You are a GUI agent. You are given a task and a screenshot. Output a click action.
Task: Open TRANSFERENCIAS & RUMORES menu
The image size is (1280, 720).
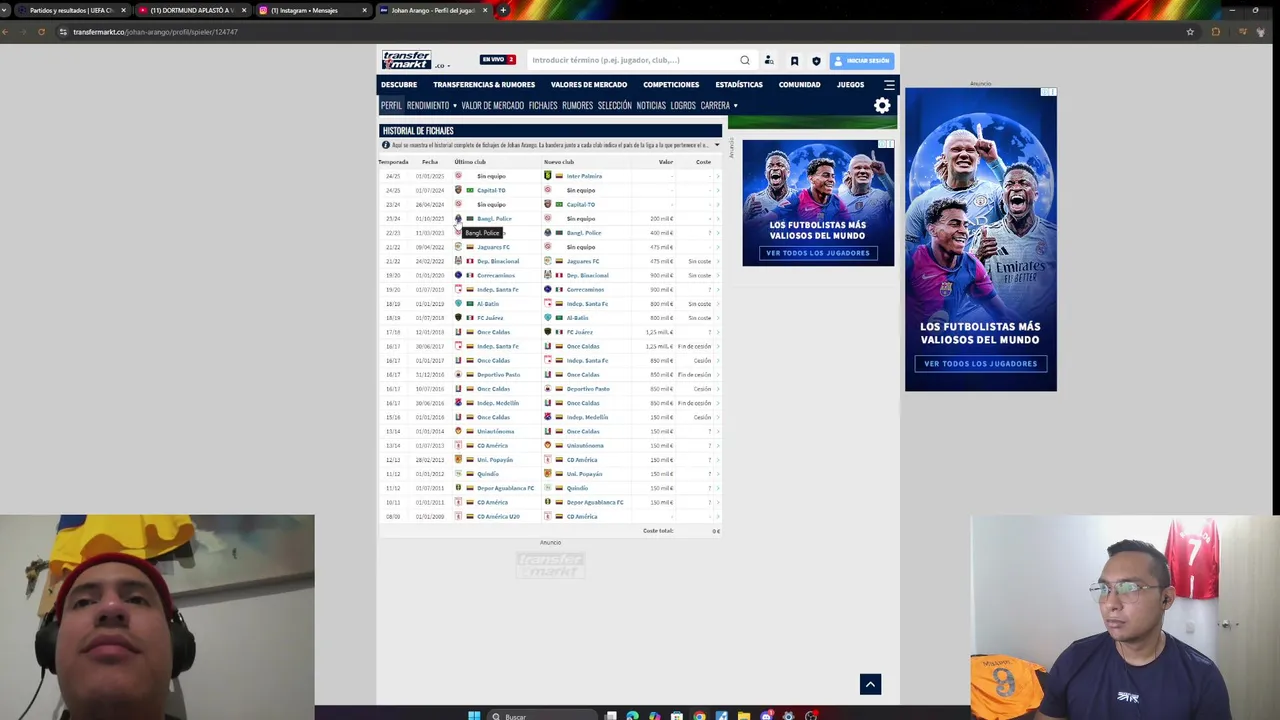pos(484,85)
